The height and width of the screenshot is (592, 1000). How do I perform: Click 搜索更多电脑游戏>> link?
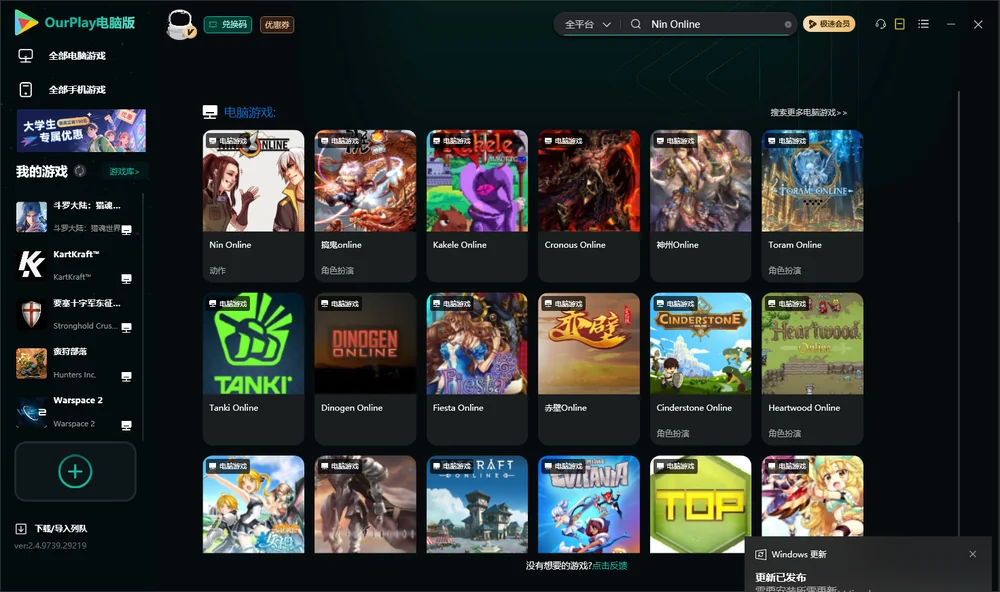click(809, 112)
